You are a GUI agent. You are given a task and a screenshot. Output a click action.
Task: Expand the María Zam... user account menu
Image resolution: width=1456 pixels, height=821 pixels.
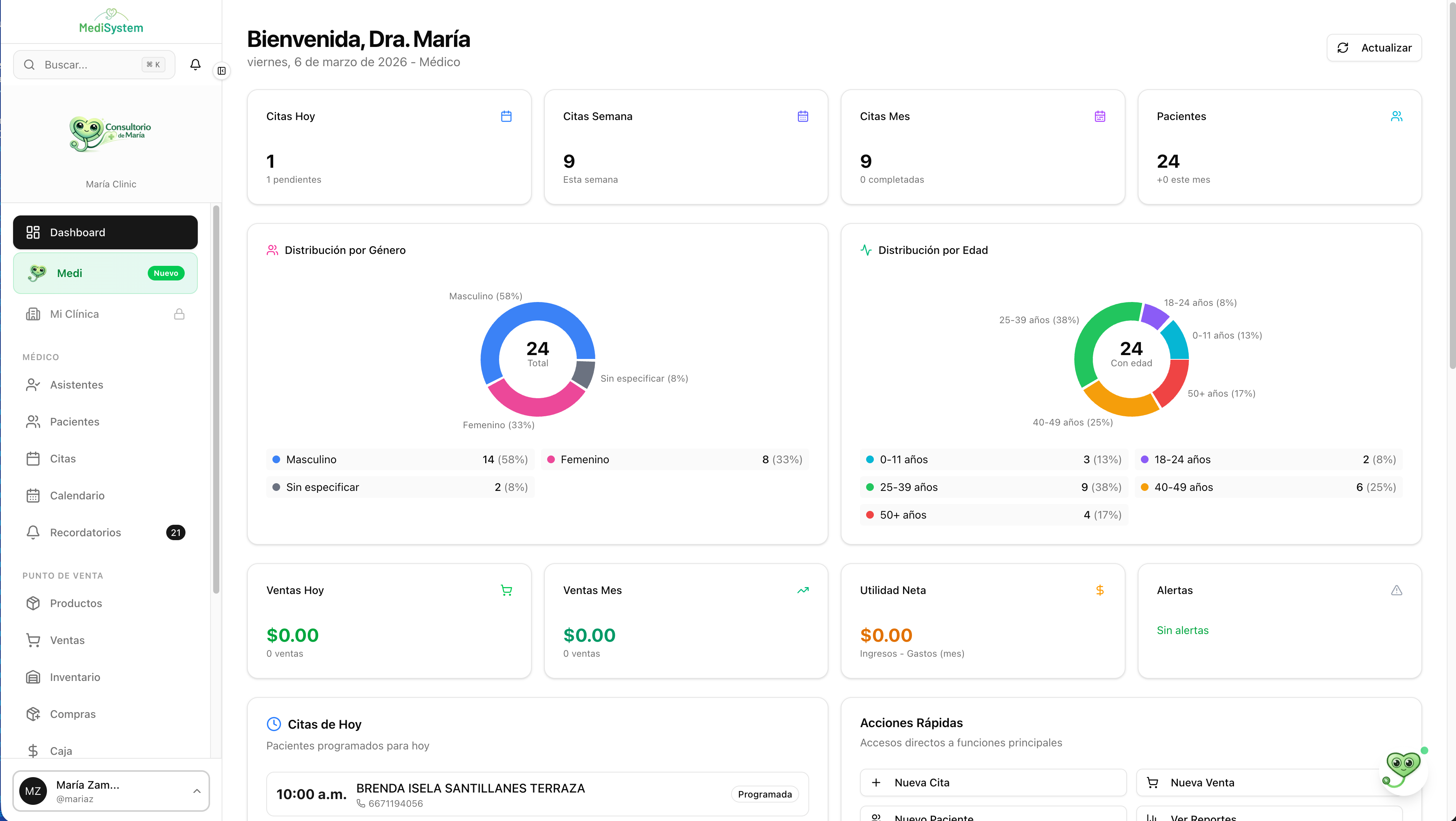(x=111, y=791)
